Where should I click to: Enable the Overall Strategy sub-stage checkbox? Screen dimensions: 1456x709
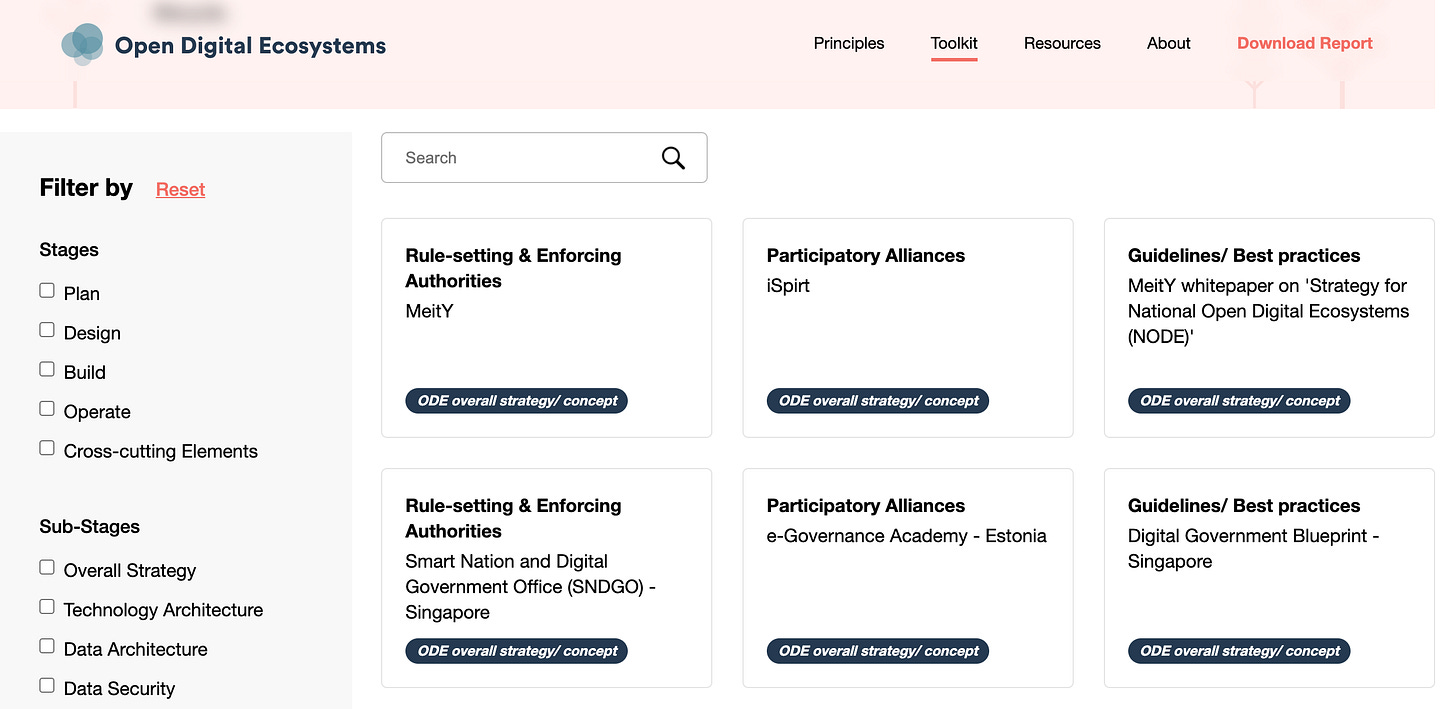click(47, 568)
